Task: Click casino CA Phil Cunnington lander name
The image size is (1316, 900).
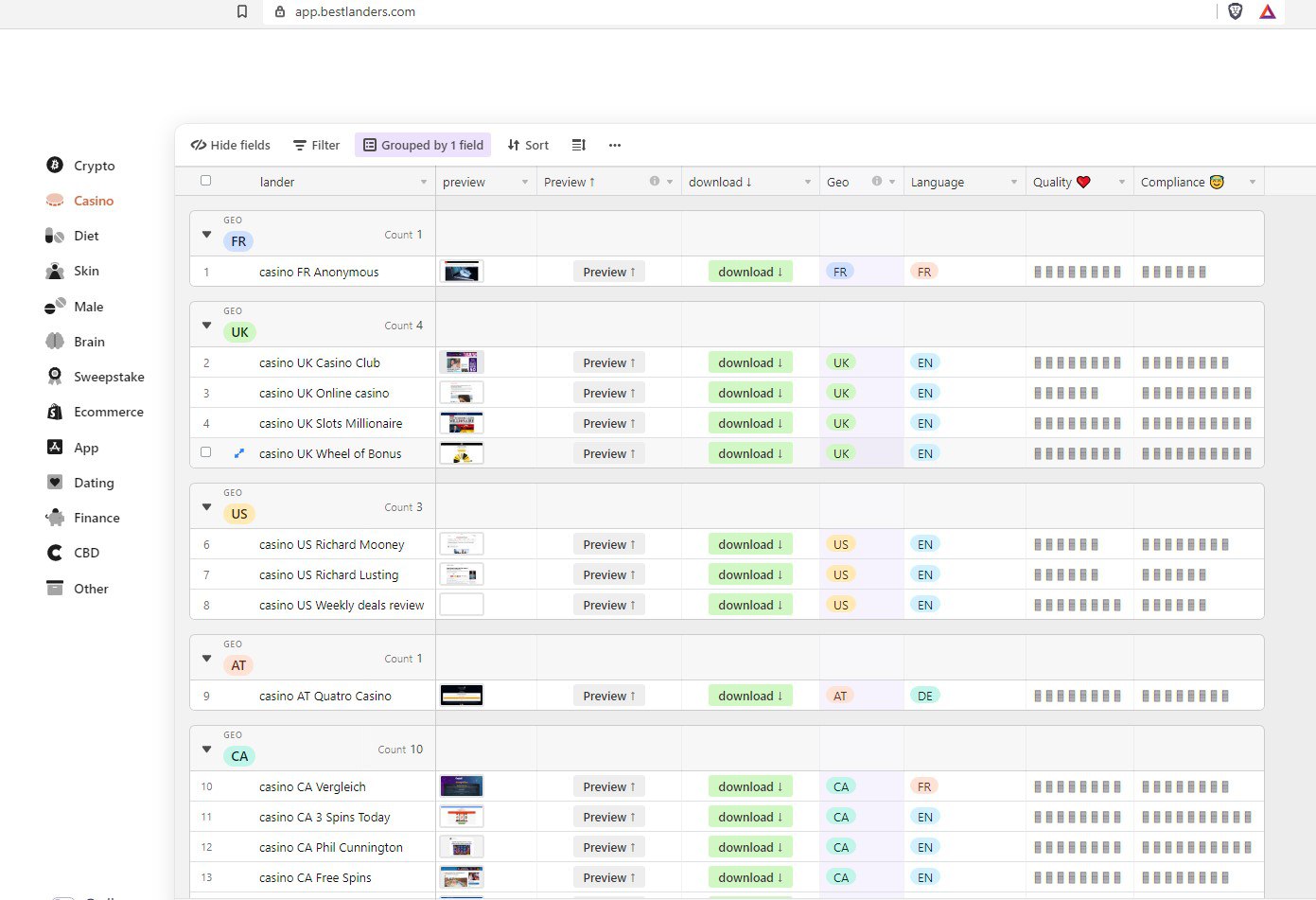Action: point(331,847)
